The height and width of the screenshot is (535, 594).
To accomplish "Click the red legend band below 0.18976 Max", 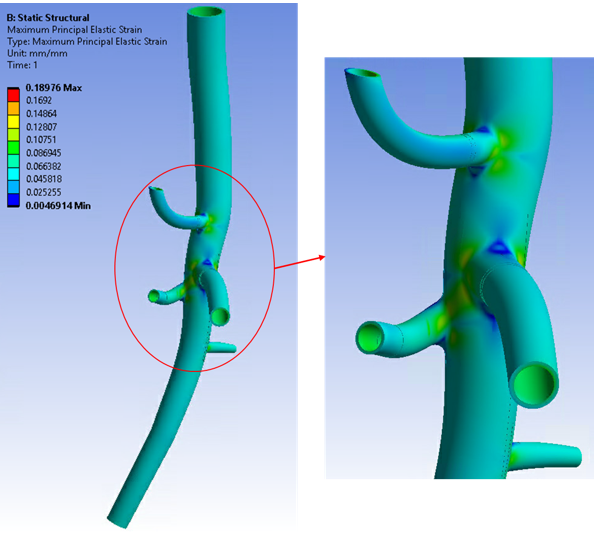I will (13, 95).
